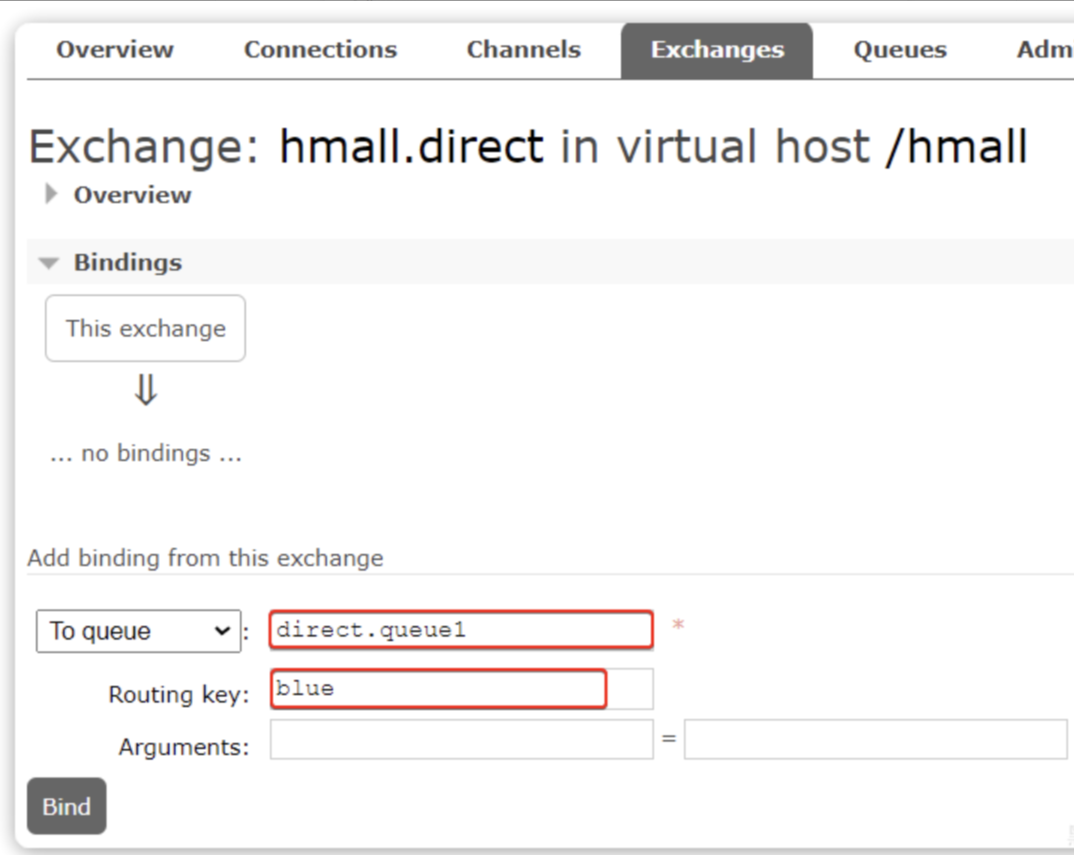
Task: Click the /hmall virtual host name
Action: pos(956,146)
